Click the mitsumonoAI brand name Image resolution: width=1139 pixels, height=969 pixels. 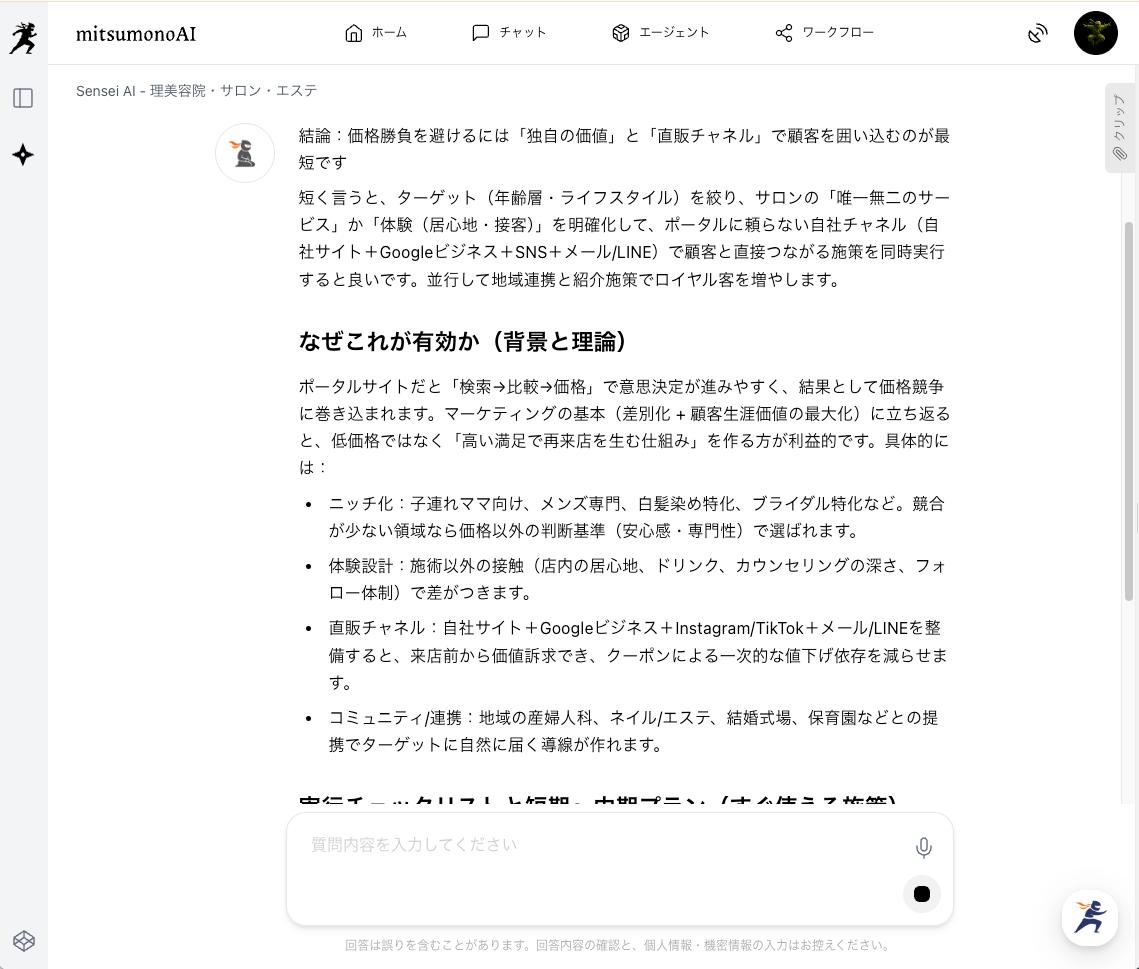136,34
